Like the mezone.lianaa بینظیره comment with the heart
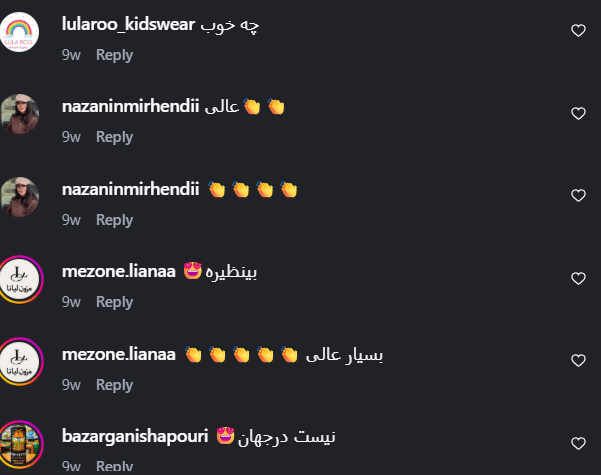Screen dimensions: 601x475 [x=578, y=278]
